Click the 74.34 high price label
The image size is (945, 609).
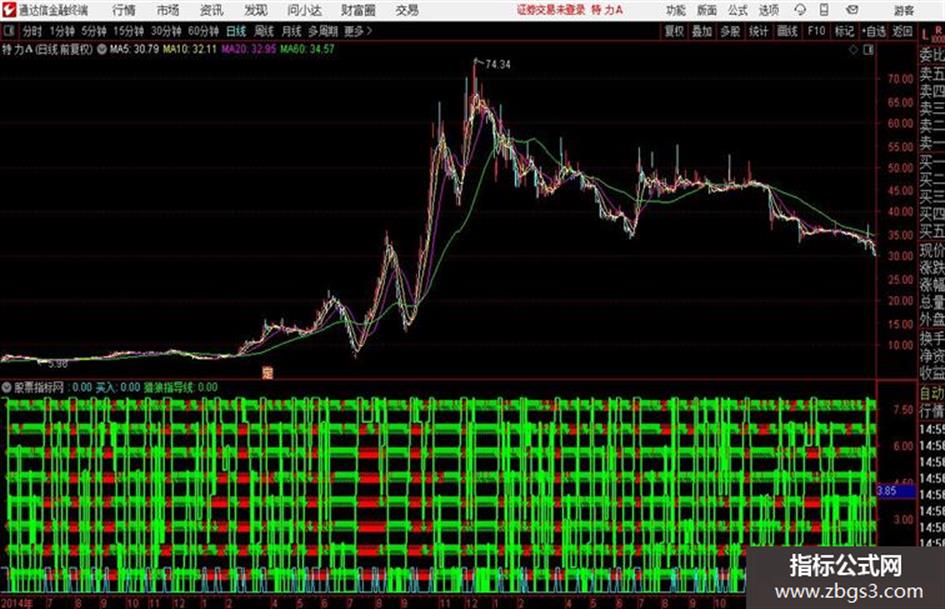pos(498,64)
